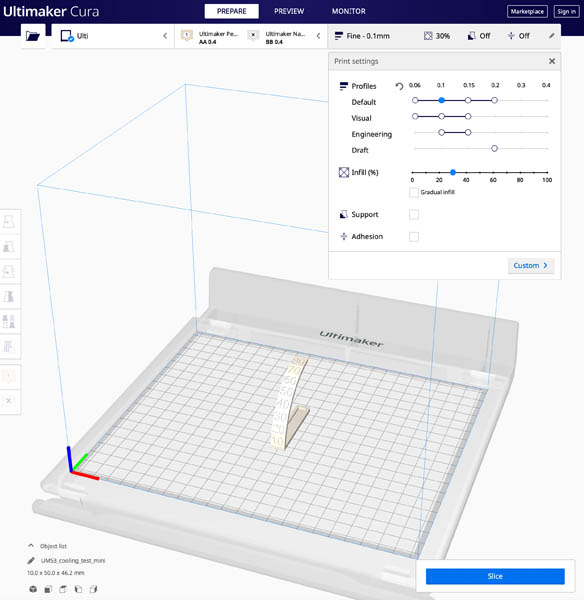Reset profiles with the undo arrow icon

pyautogui.click(x=399, y=86)
